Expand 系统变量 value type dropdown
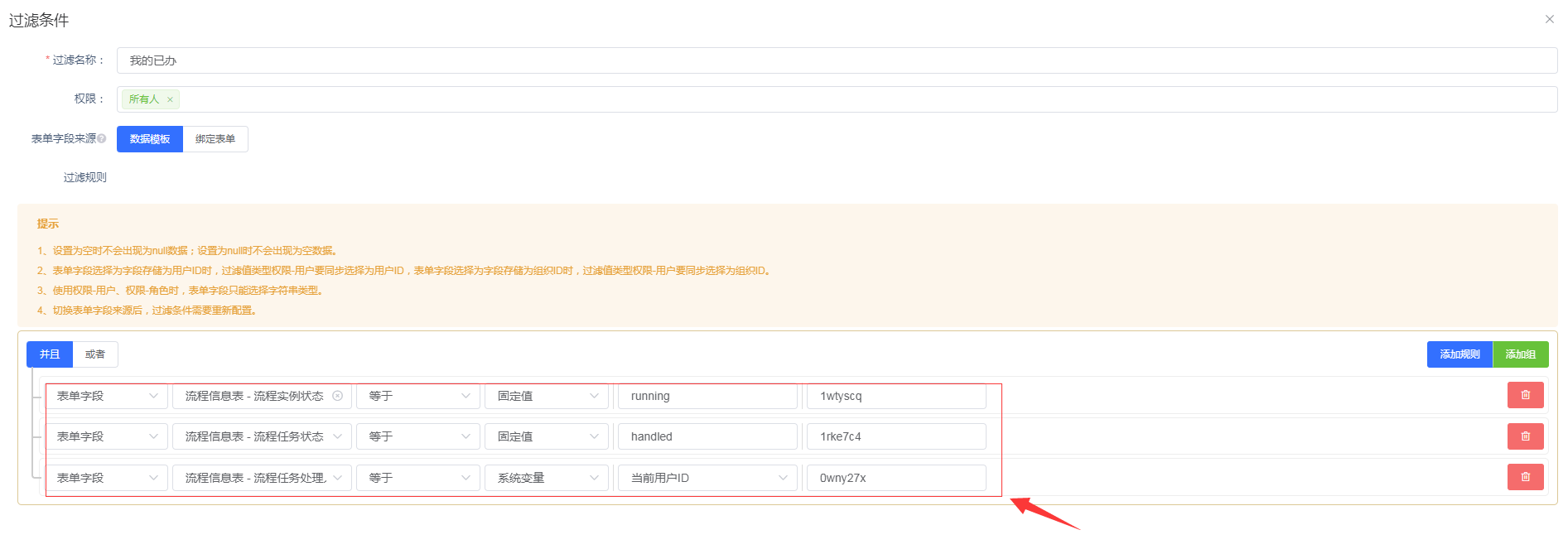 546,478
